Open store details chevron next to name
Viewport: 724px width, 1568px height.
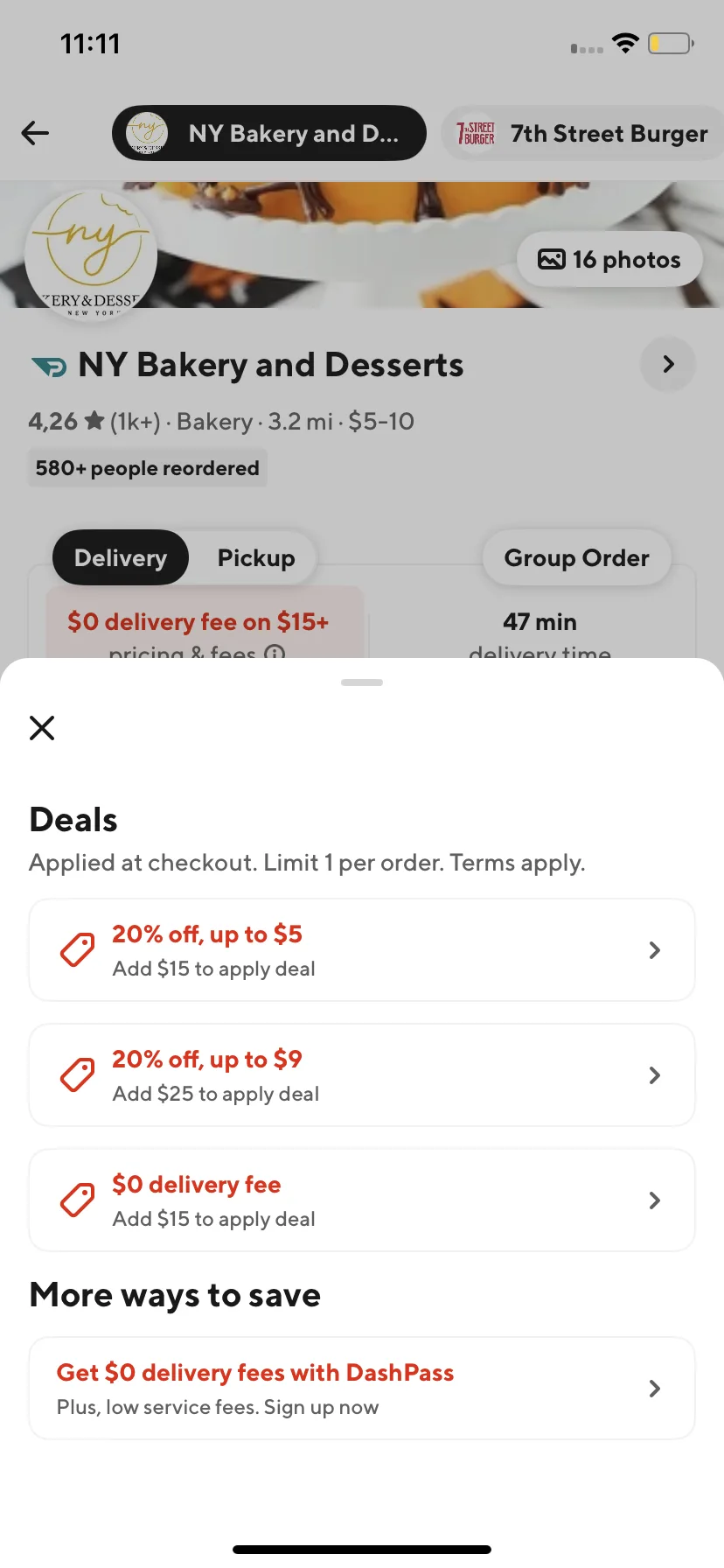click(668, 364)
